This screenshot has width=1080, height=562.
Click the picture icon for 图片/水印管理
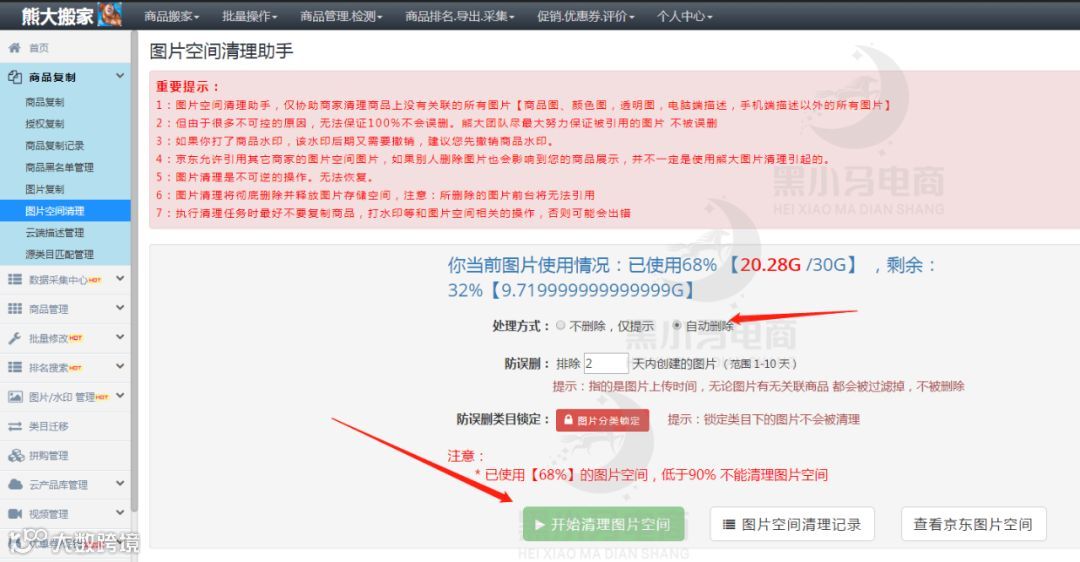click(14, 397)
